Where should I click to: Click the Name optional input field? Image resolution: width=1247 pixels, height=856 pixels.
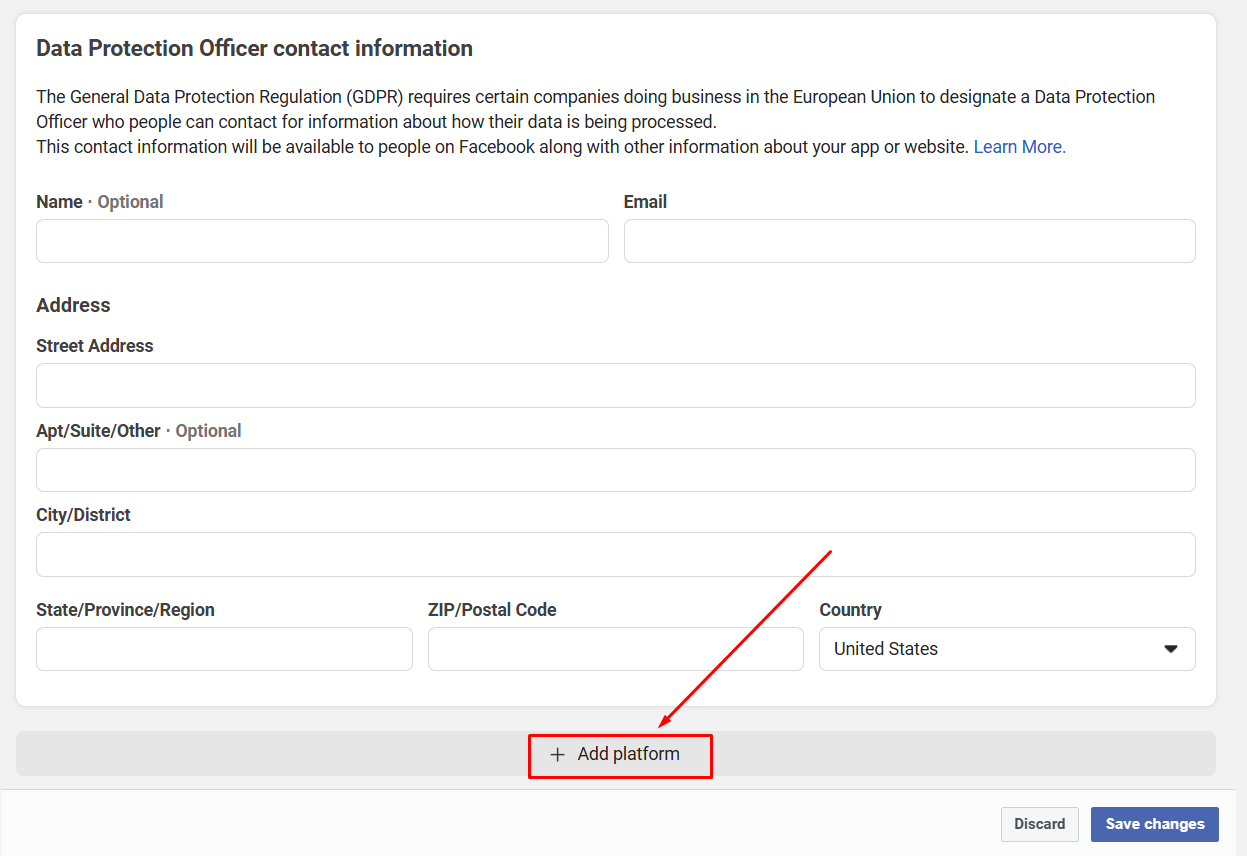click(x=322, y=241)
